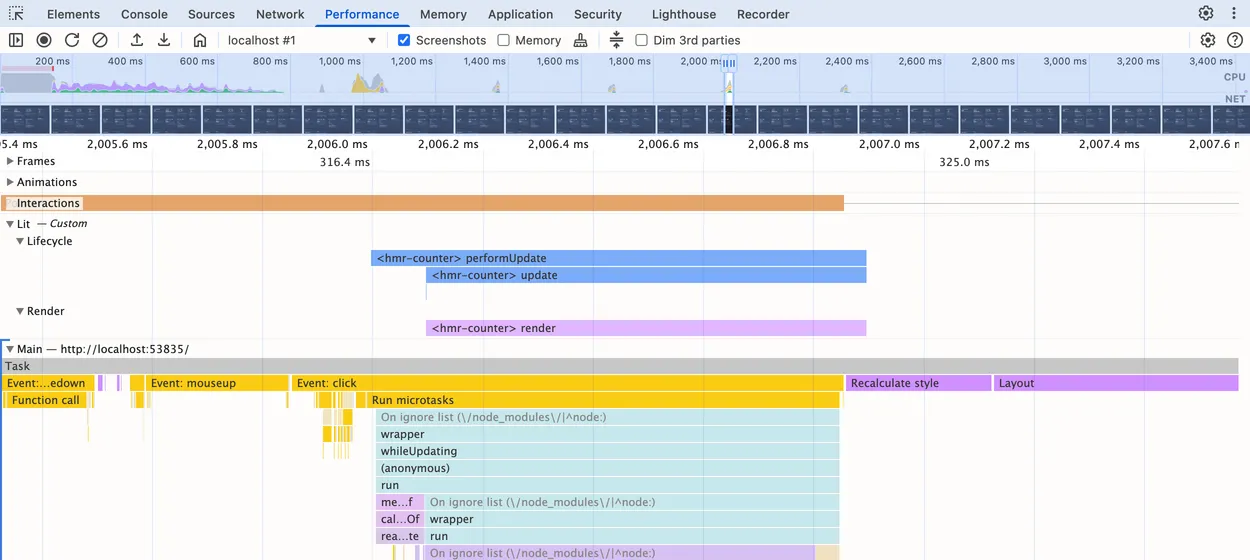1250x560 pixels.
Task: Select the Event: mouseup entry
Action: click(217, 383)
